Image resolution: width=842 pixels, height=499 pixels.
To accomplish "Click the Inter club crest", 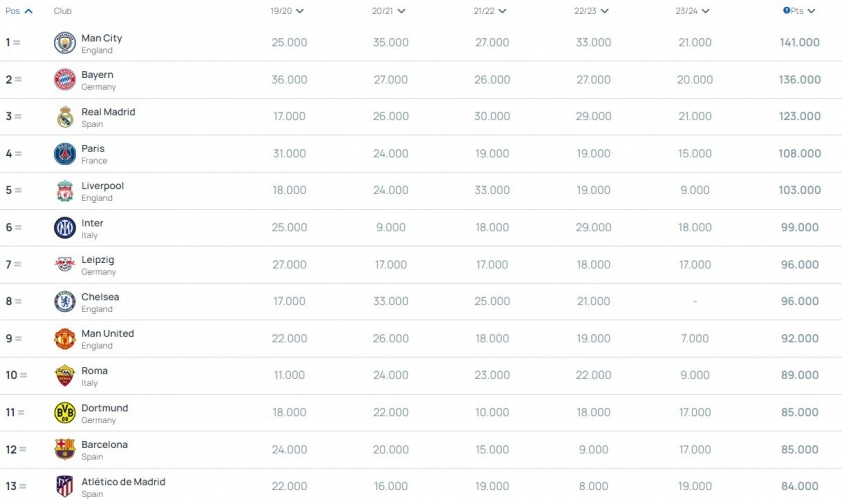I will (65, 228).
